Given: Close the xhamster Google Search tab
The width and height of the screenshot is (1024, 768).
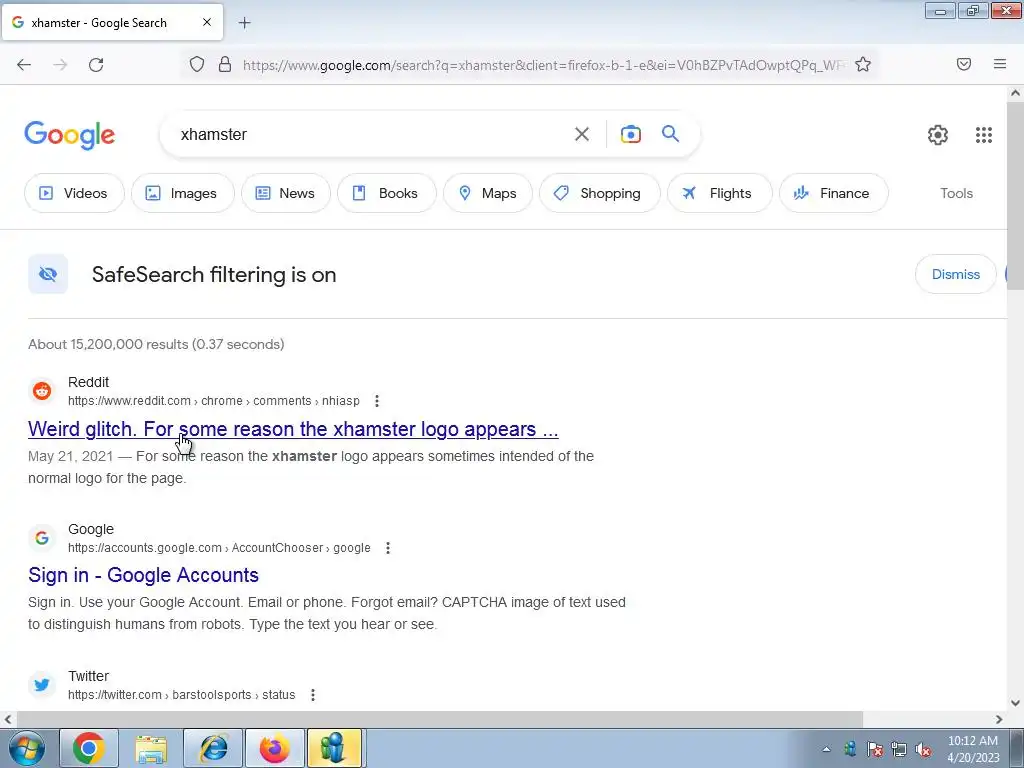Looking at the screenshot, I should pyautogui.click(x=206, y=22).
